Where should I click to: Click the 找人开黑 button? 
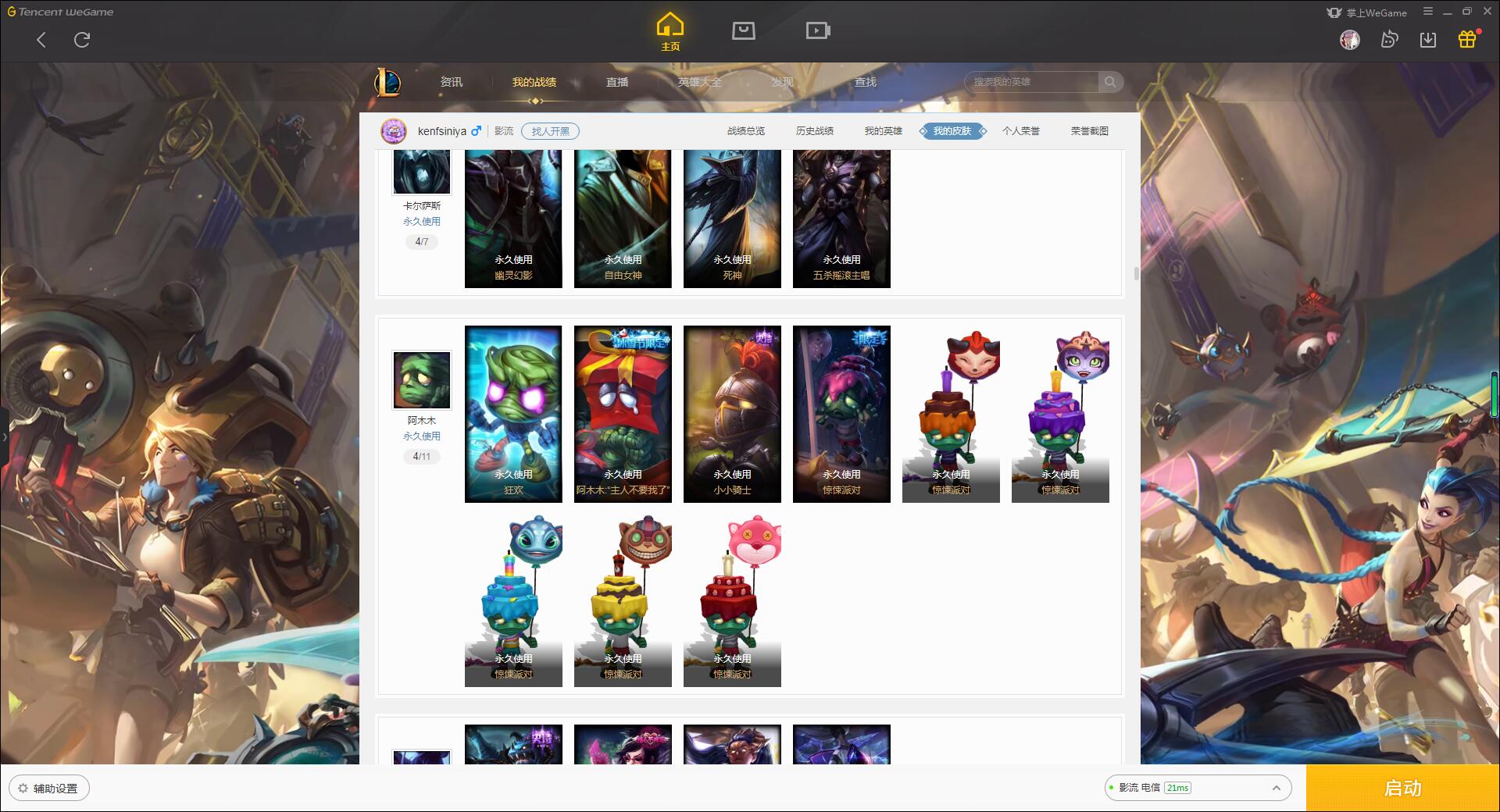point(551,131)
